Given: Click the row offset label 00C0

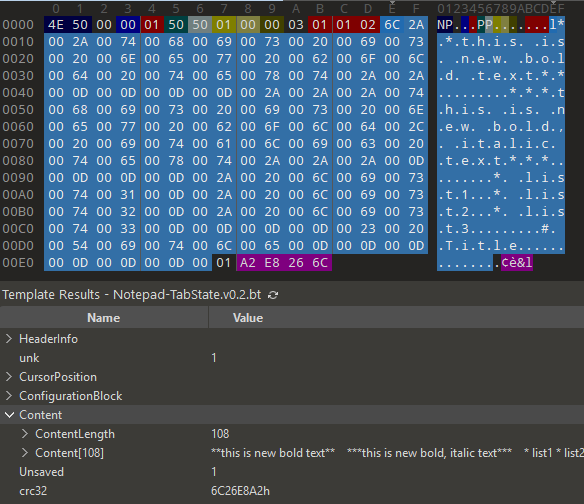Looking at the screenshot, I should pos(18,229).
